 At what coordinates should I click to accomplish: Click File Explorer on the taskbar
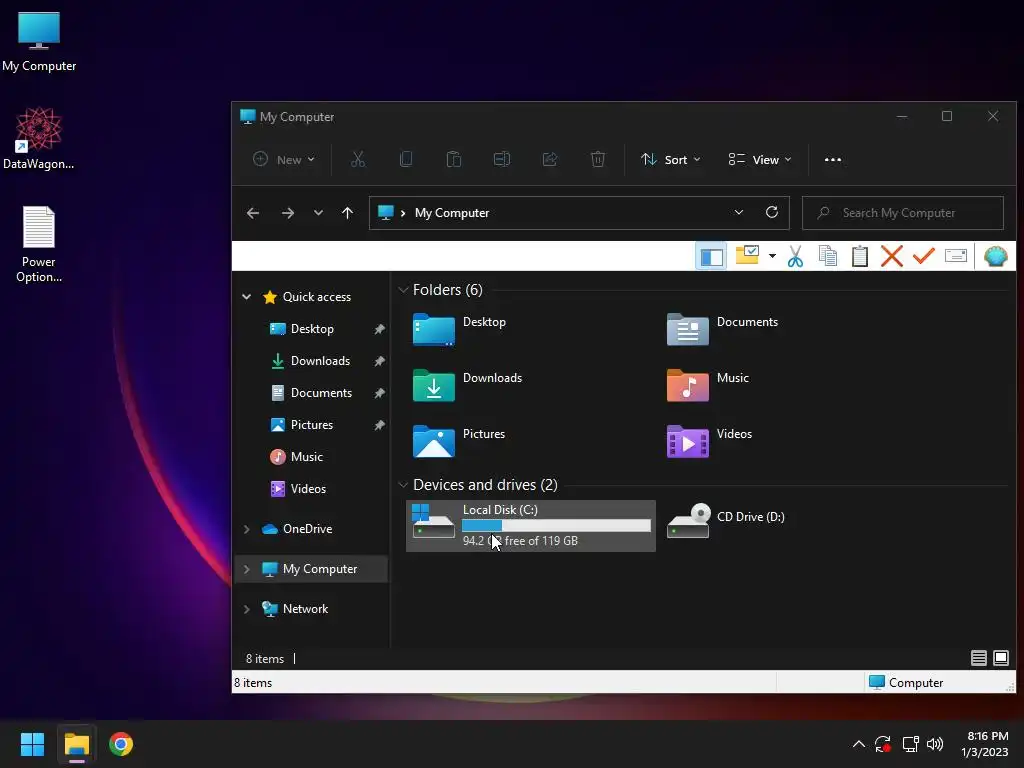pos(76,744)
